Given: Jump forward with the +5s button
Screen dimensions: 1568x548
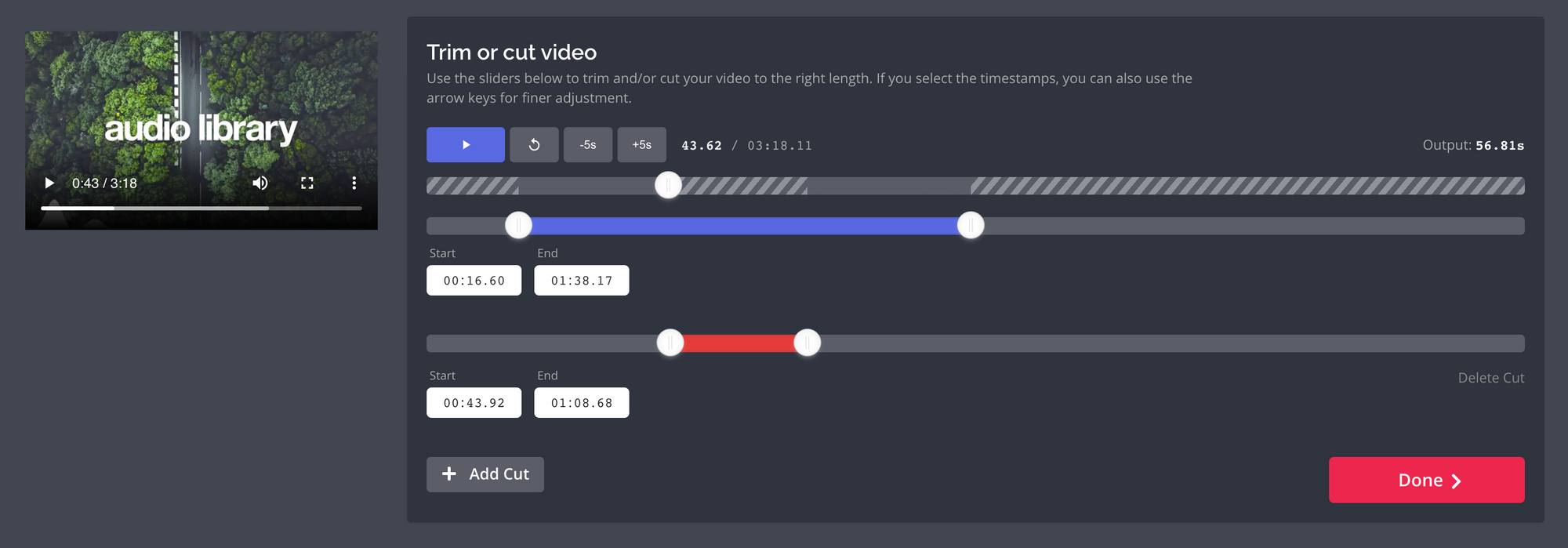Looking at the screenshot, I should 641,145.
